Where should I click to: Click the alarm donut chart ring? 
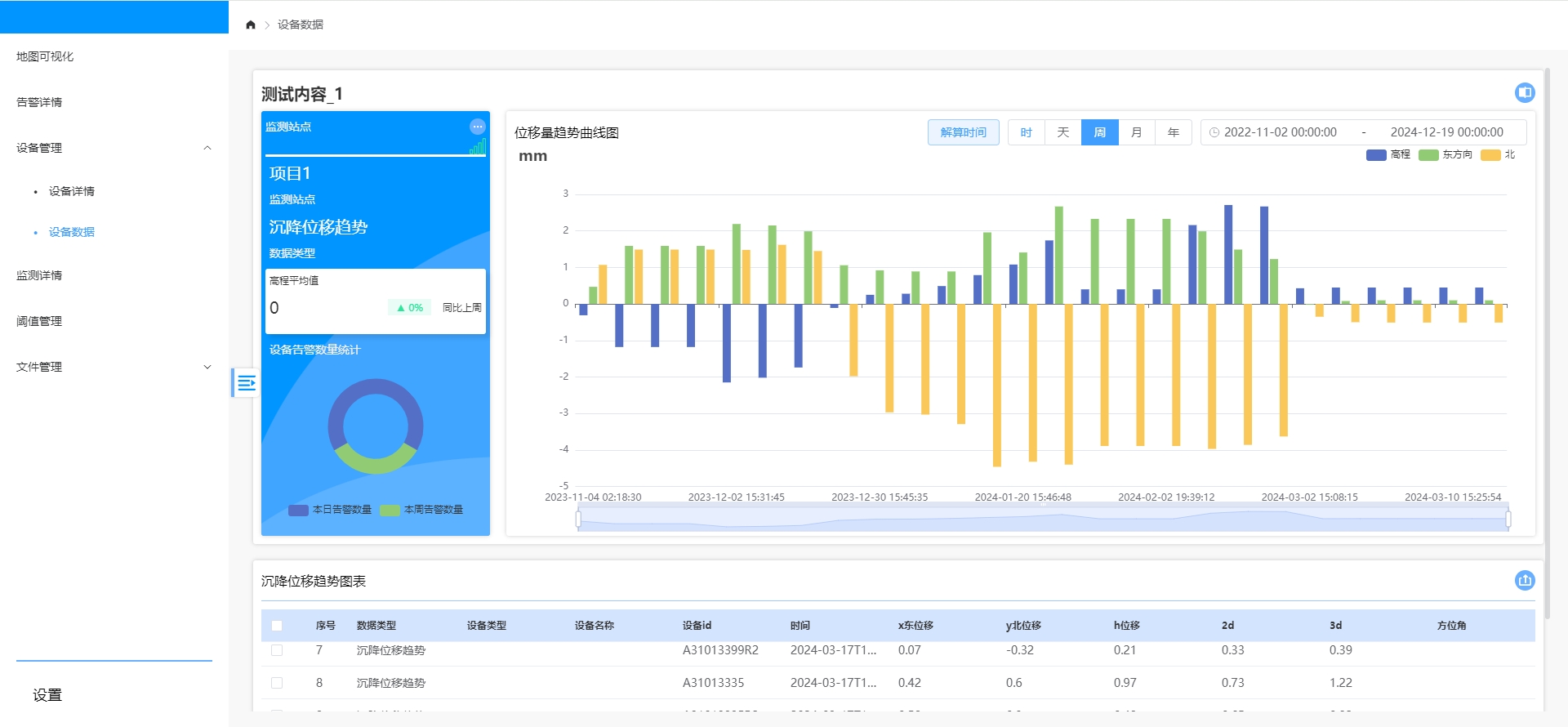pos(376,426)
